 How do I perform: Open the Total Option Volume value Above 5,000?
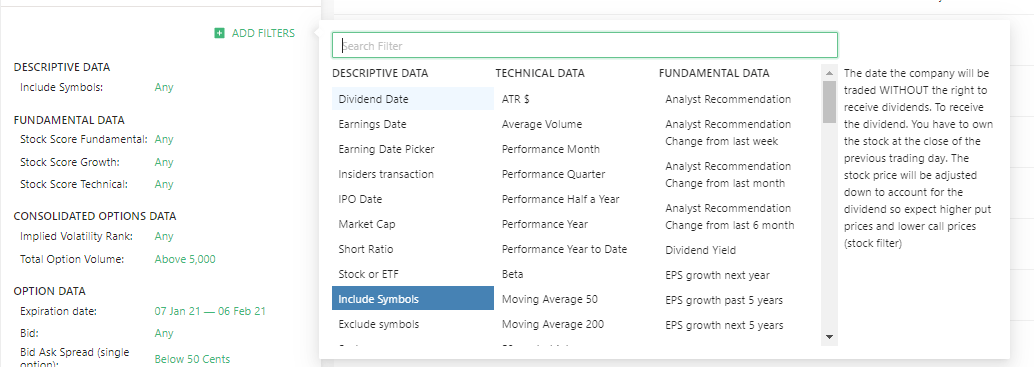185,259
